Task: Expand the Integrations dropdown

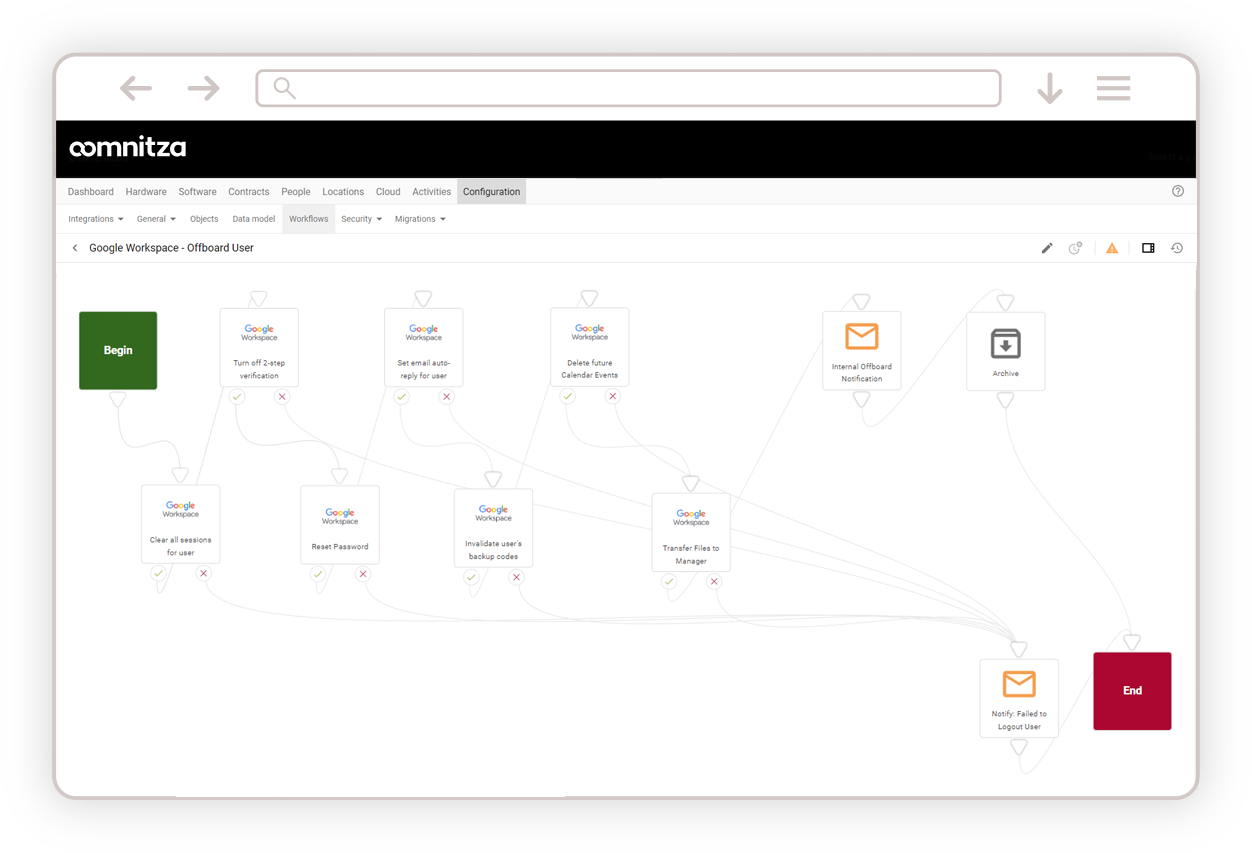Action: point(96,219)
